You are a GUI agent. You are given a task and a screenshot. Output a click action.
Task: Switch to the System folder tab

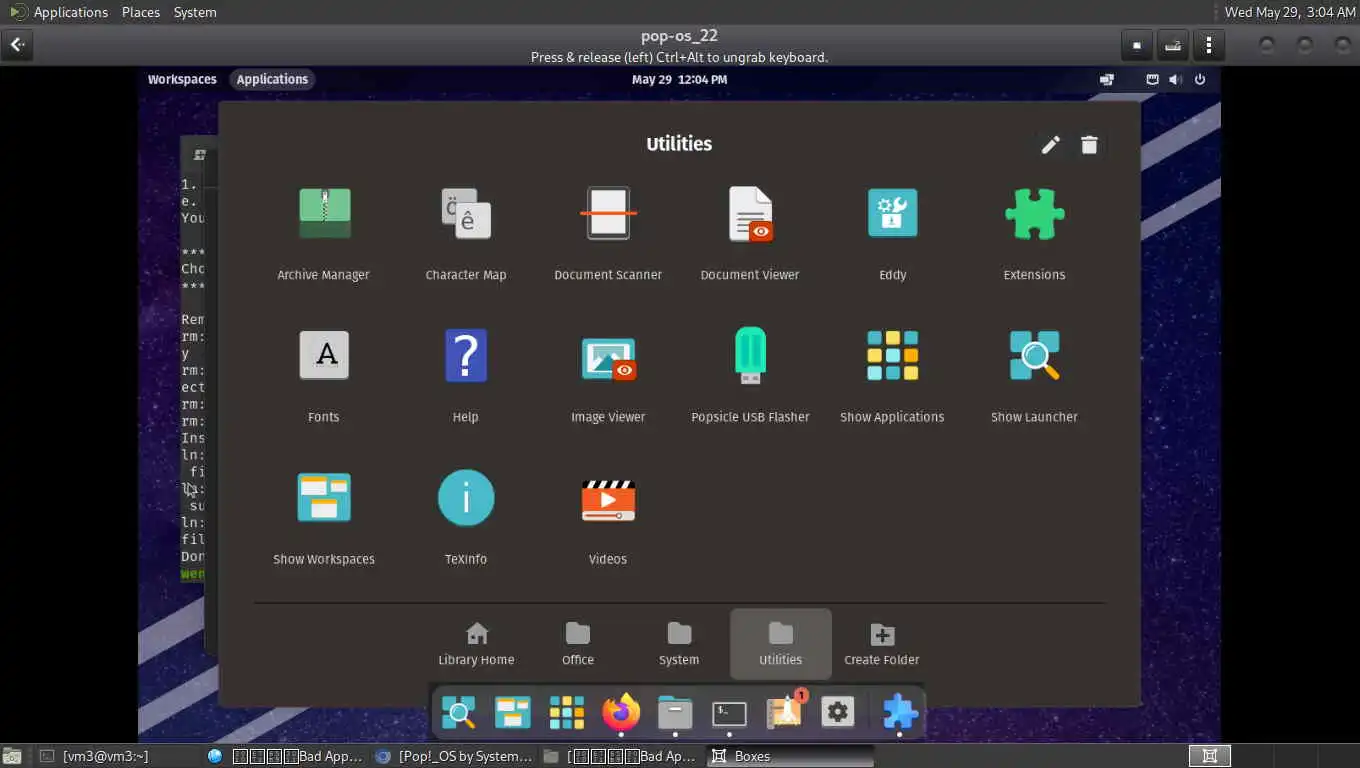pyautogui.click(x=679, y=644)
